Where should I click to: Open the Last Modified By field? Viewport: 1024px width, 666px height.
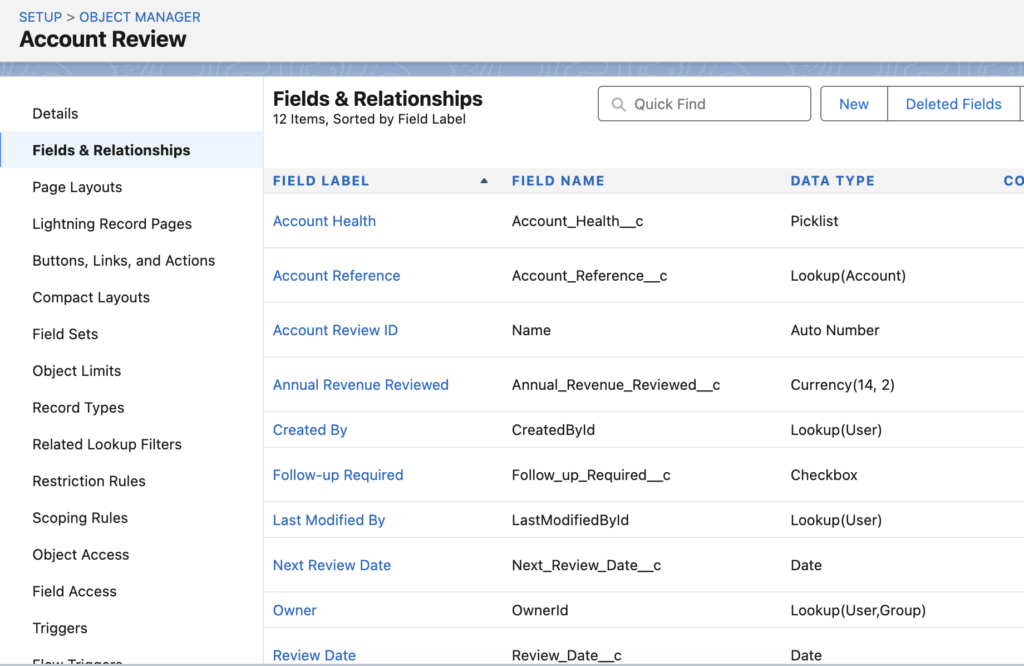coord(328,520)
